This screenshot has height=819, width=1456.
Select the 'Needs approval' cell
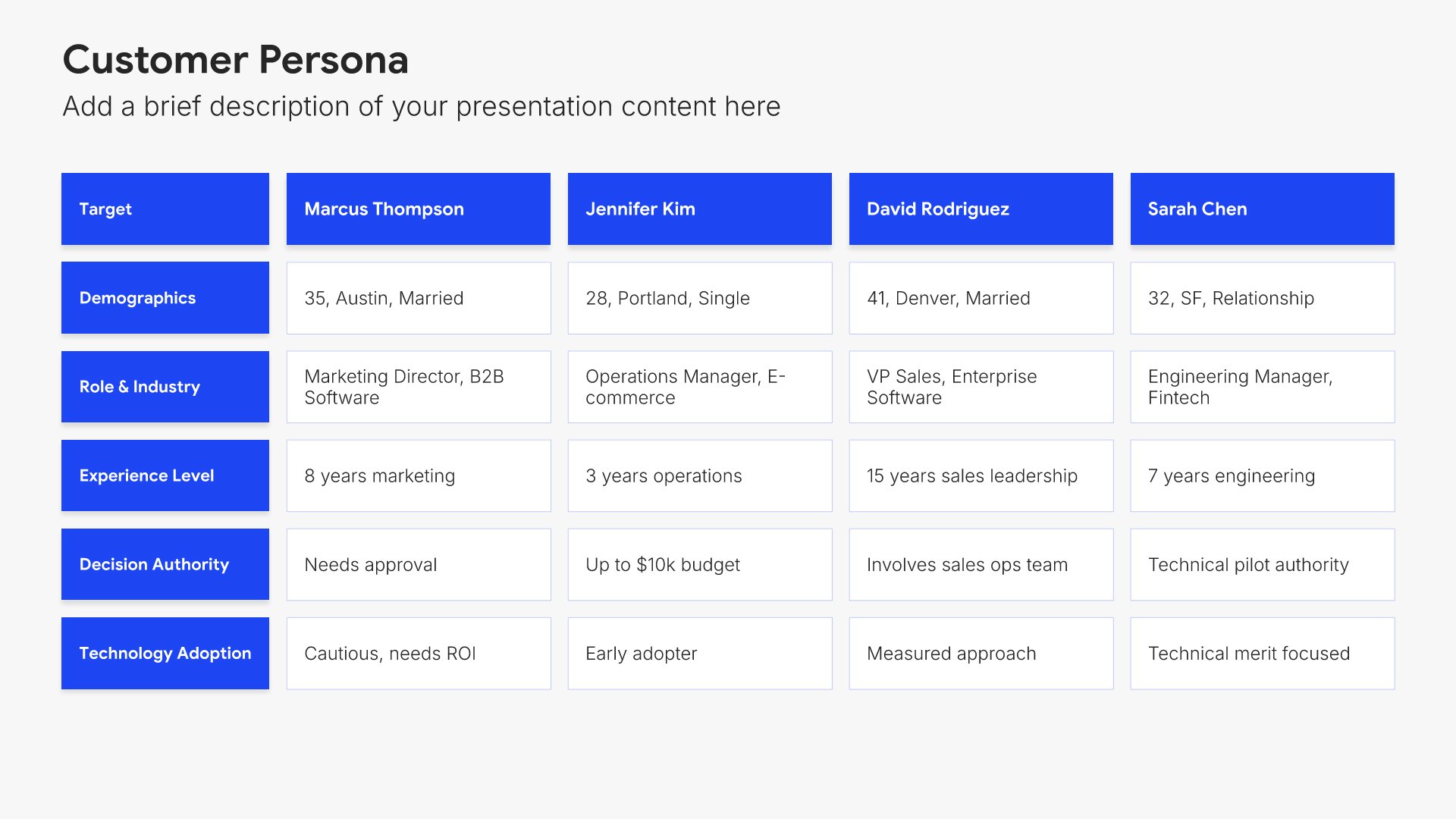click(419, 564)
